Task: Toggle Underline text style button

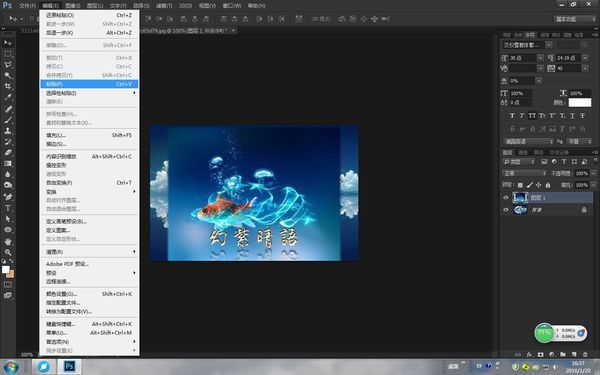Action: (x=572, y=115)
